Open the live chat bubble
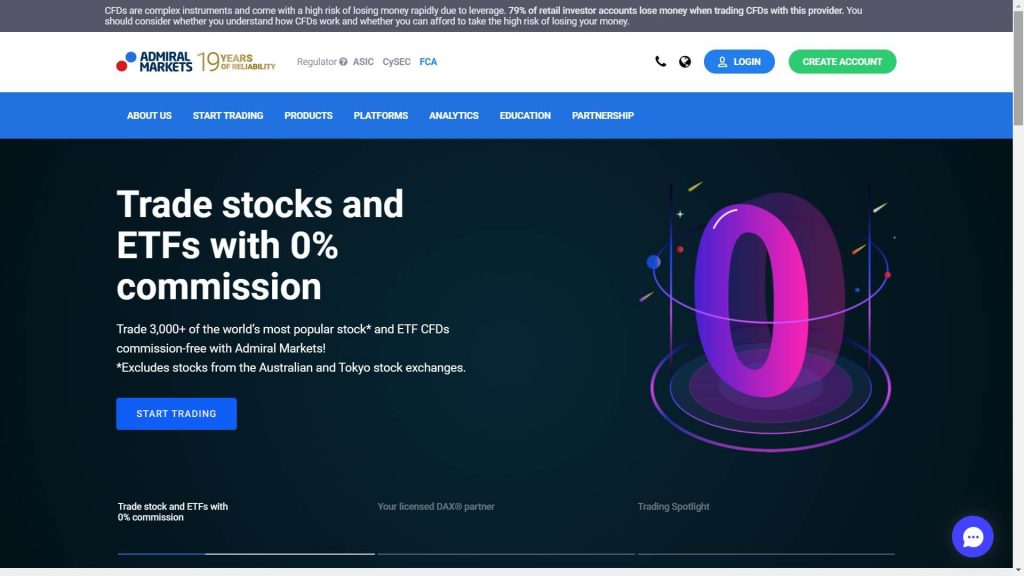 click(x=972, y=537)
